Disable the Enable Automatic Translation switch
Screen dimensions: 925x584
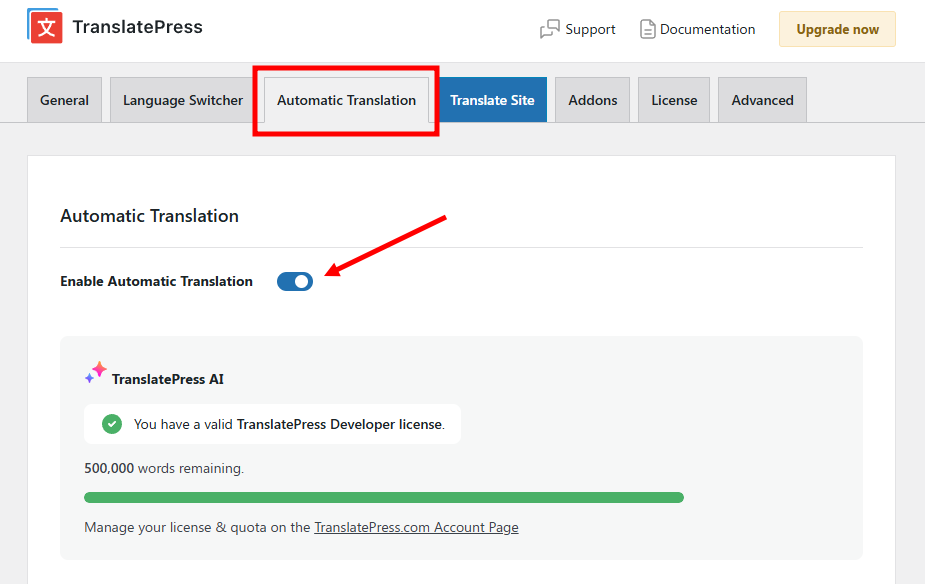(295, 281)
